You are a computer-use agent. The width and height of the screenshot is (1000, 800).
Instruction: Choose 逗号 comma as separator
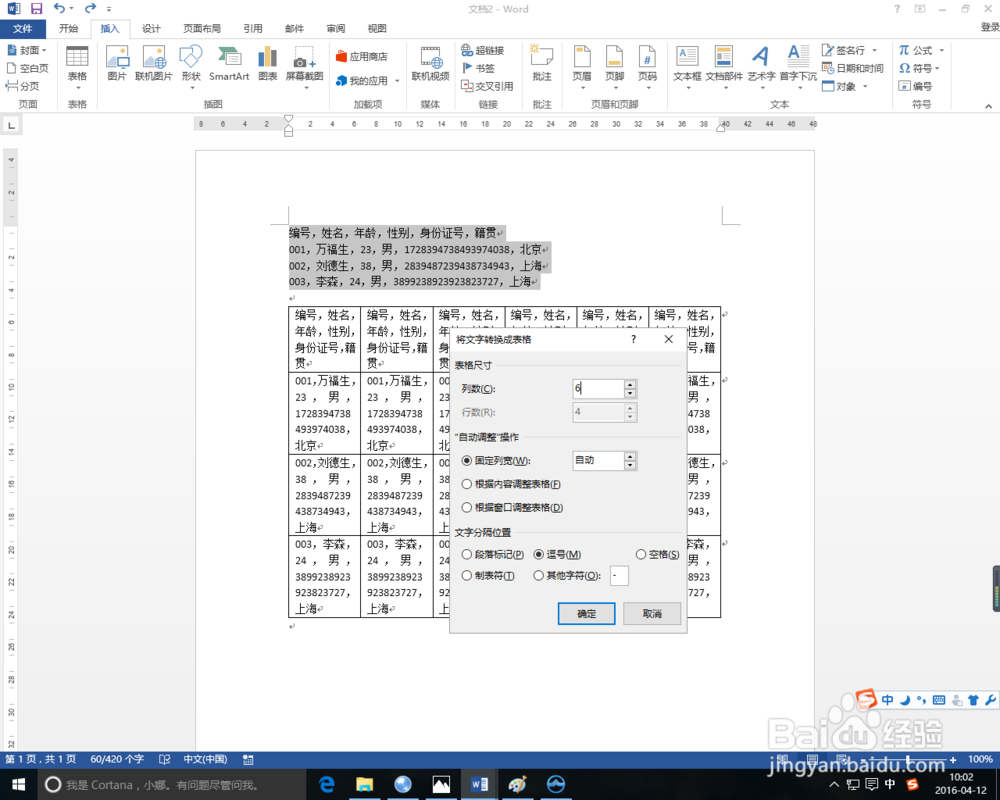click(539, 554)
